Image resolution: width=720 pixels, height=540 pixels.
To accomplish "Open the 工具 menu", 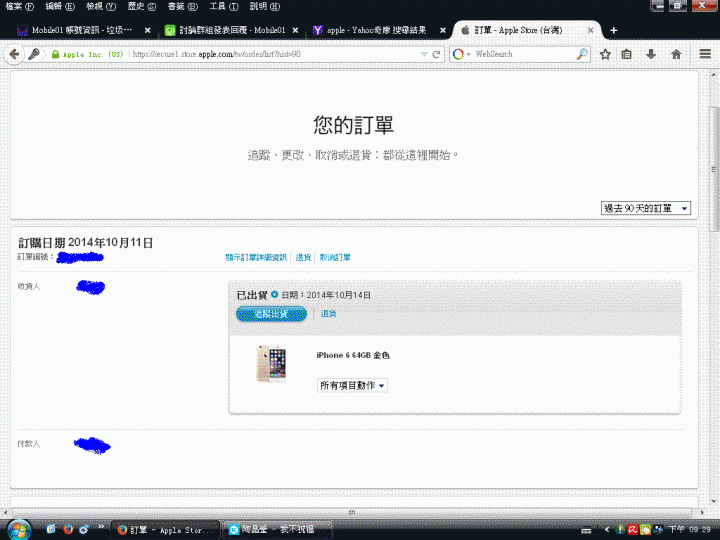I will click(x=224, y=6).
